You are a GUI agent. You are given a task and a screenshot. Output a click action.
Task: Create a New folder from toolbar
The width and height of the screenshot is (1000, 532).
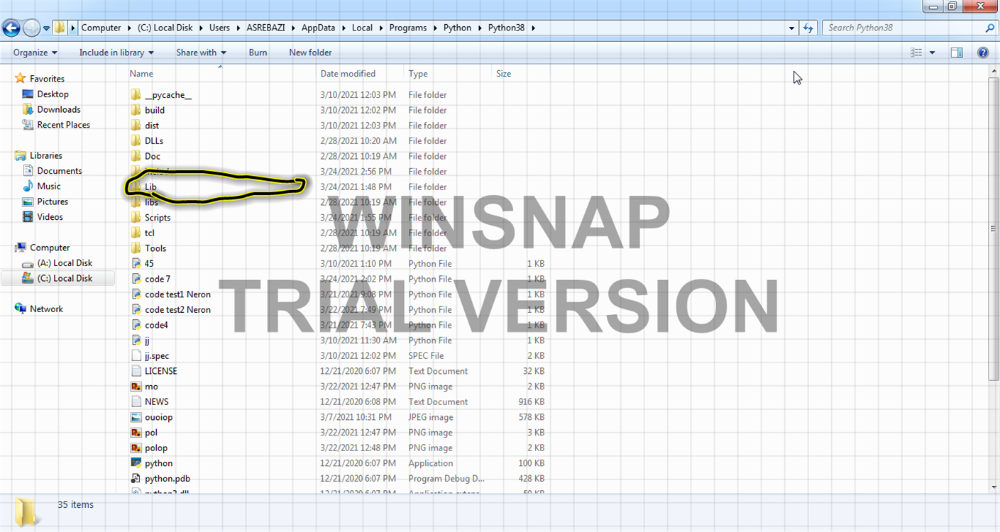(310, 52)
